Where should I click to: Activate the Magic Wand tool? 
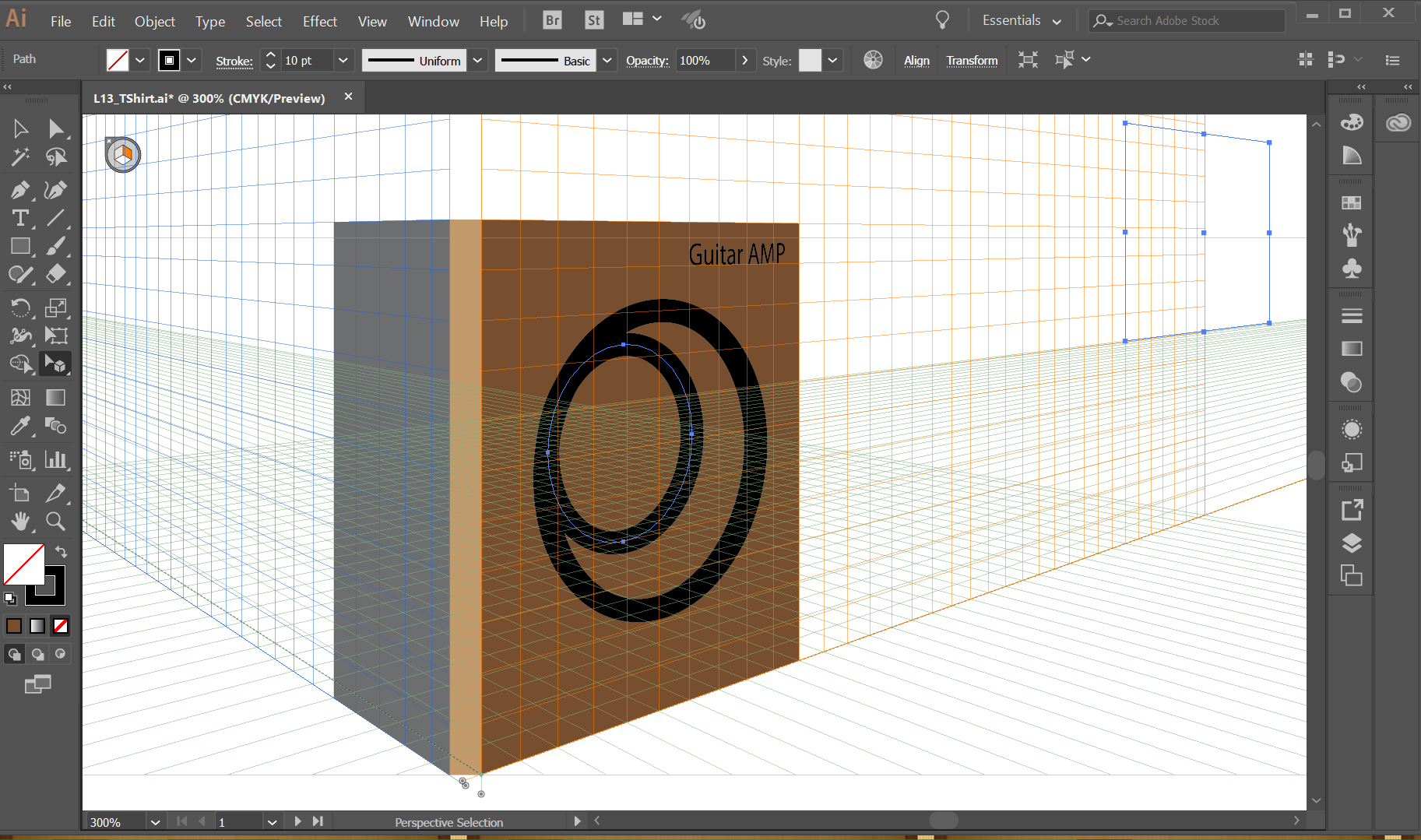pyautogui.click(x=21, y=156)
